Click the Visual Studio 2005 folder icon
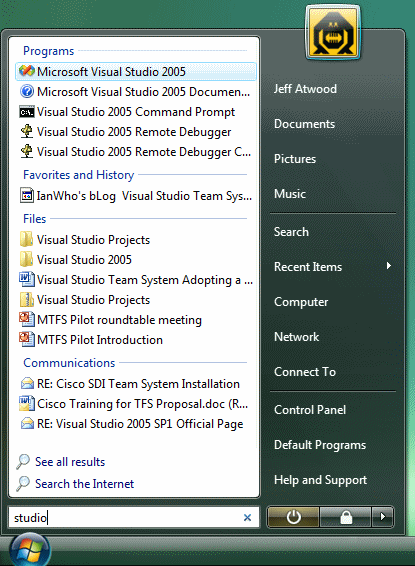This screenshot has height=566, width=415. [27, 259]
